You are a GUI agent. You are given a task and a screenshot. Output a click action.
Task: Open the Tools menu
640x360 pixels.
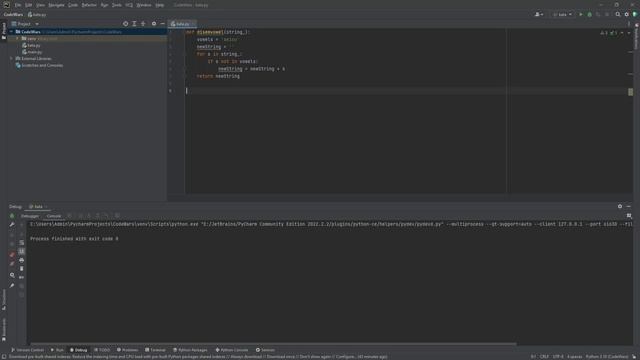click(x=117, y=5)
